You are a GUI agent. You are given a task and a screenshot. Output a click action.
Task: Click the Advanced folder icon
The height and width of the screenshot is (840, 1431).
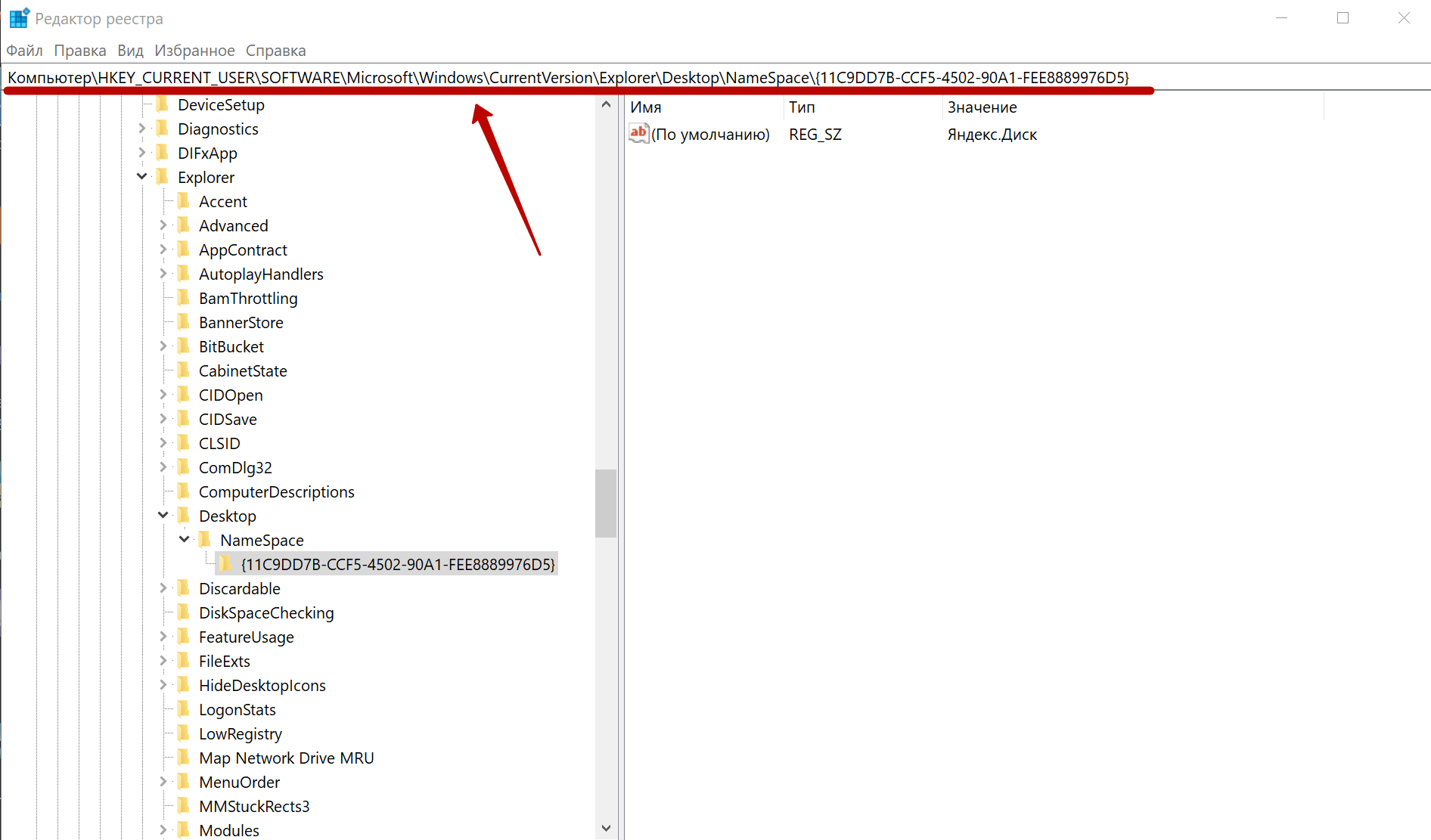(x=183, y=225)
